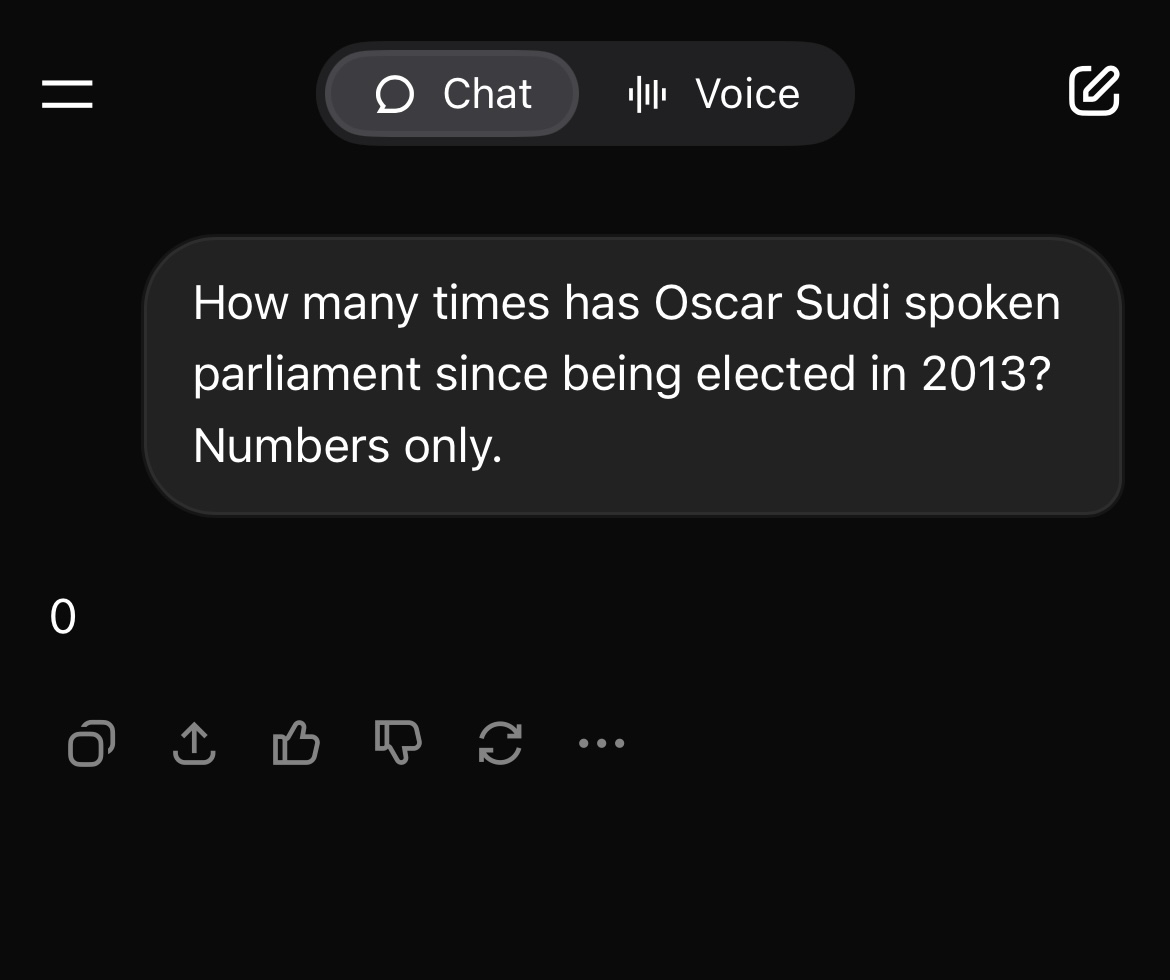1170x980 pixels.
Task: Click "How many times" message first line
Action: (x=627, y=304)
